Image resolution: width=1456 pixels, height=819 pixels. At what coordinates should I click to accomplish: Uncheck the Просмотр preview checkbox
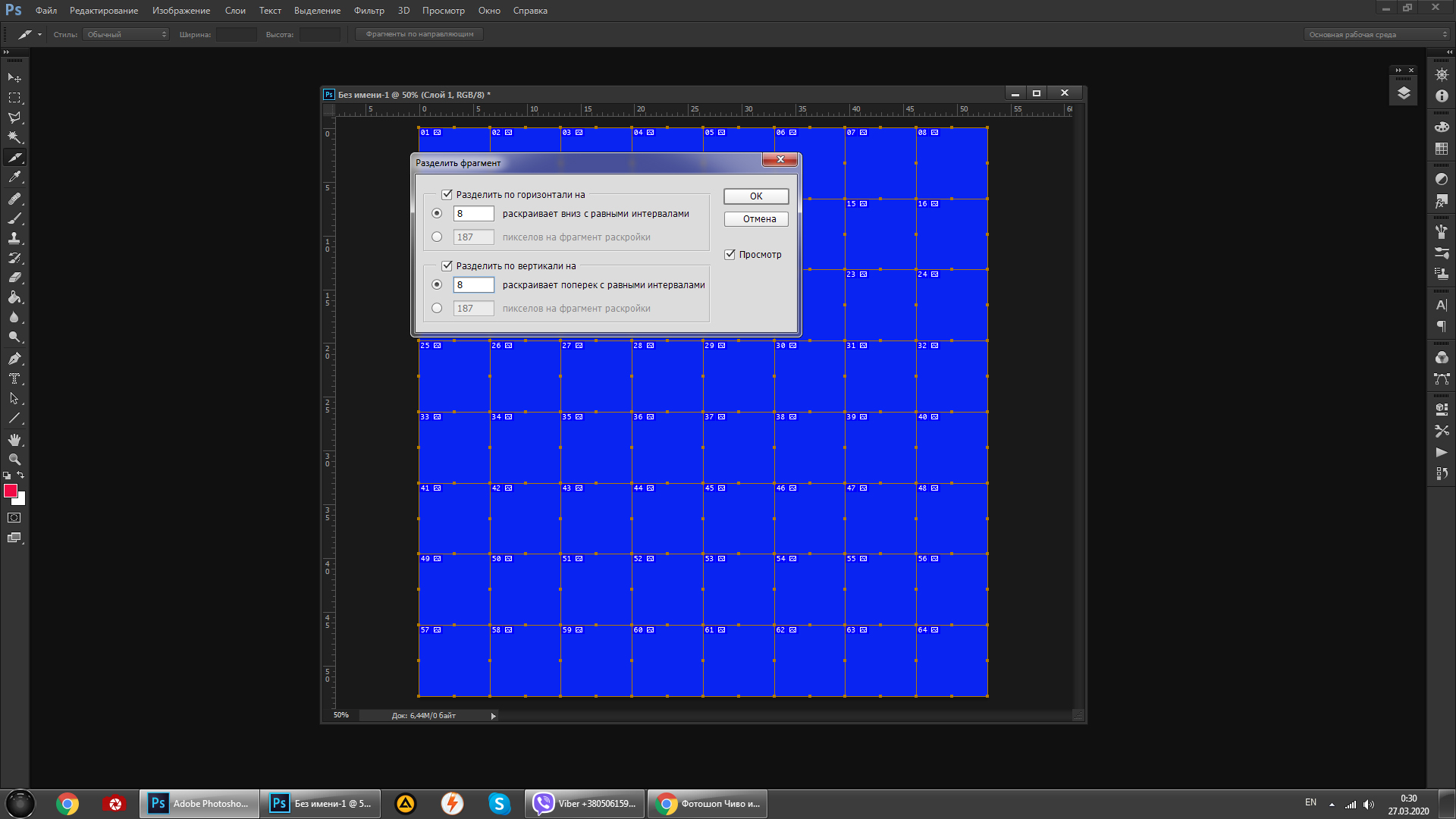click(x=730, y=255)
